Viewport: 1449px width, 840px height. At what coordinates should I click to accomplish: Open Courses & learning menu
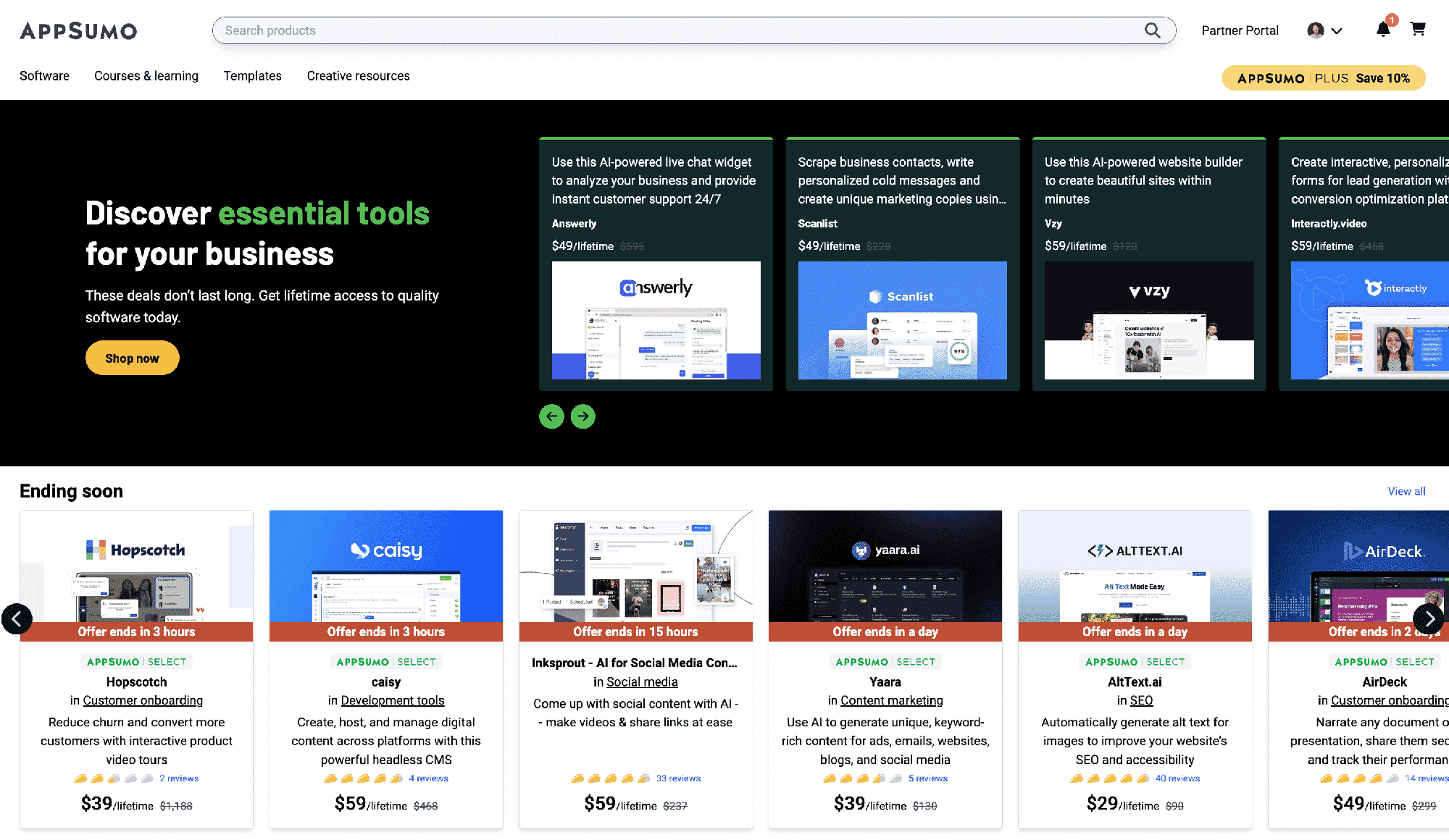(x=146, y=76)
